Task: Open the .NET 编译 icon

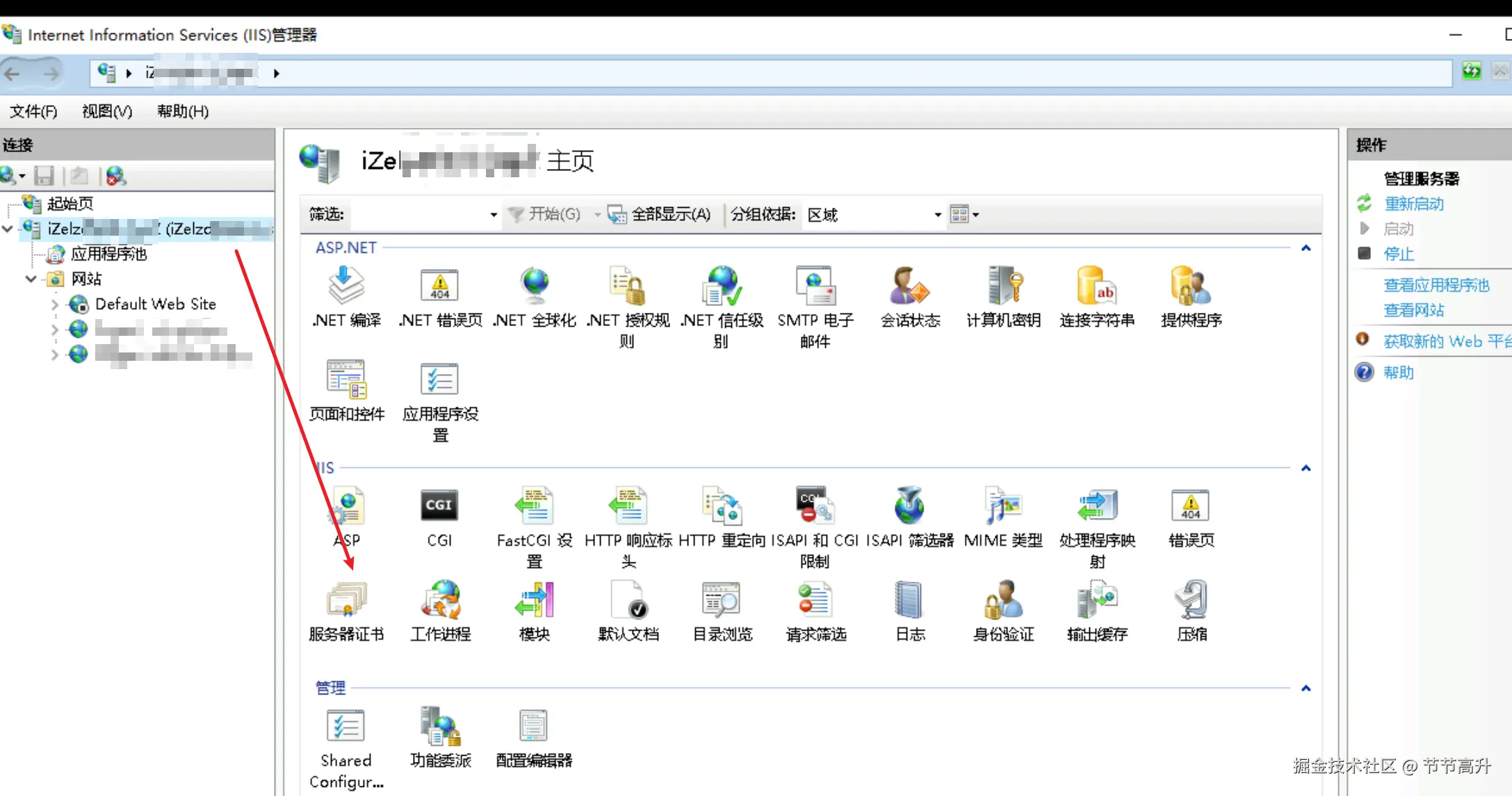Action: 346,286
